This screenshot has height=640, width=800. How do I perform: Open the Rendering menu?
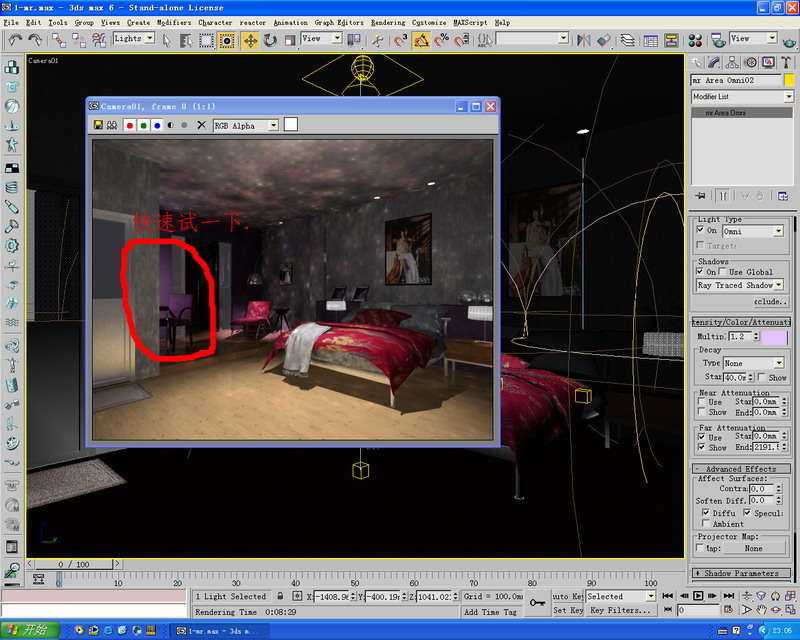(x=388, y=22)
